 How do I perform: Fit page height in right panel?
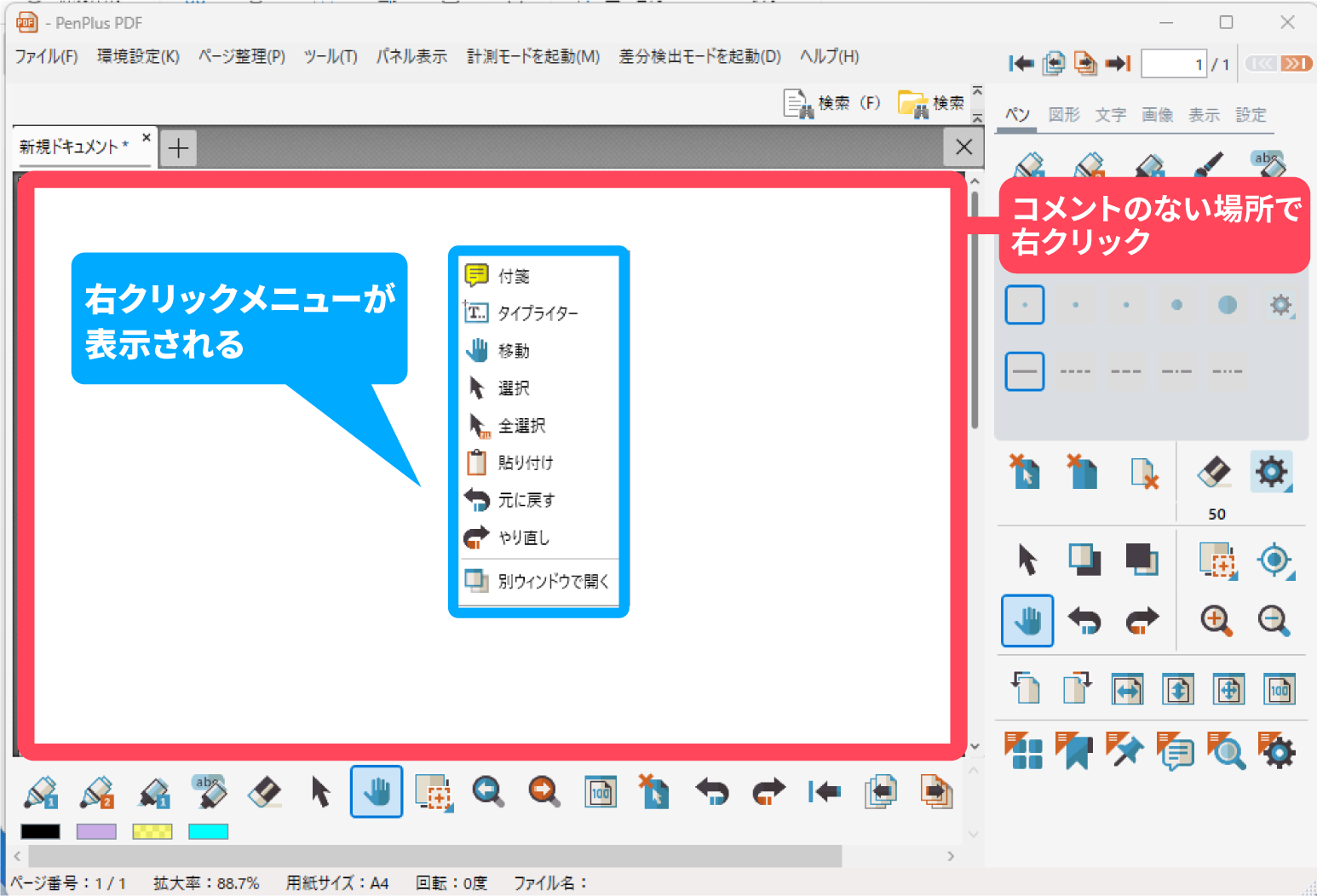[x=1178, y=689]
